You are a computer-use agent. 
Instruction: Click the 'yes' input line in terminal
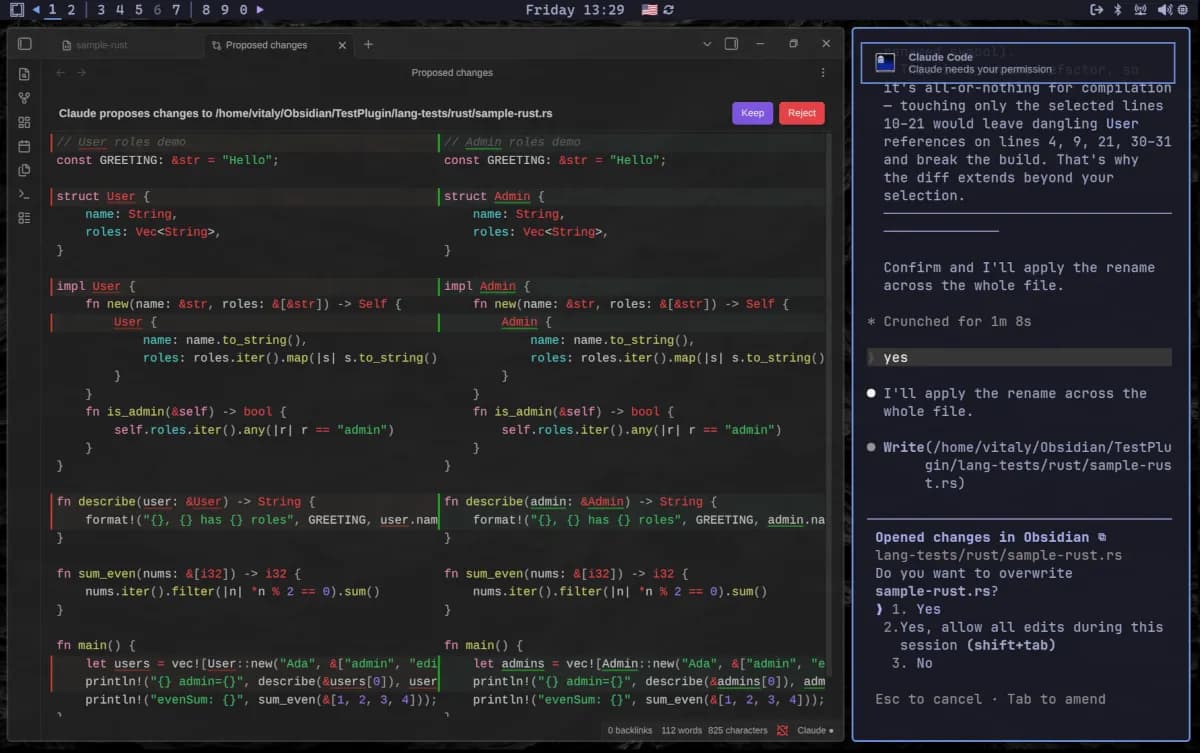click(1019, 357)
